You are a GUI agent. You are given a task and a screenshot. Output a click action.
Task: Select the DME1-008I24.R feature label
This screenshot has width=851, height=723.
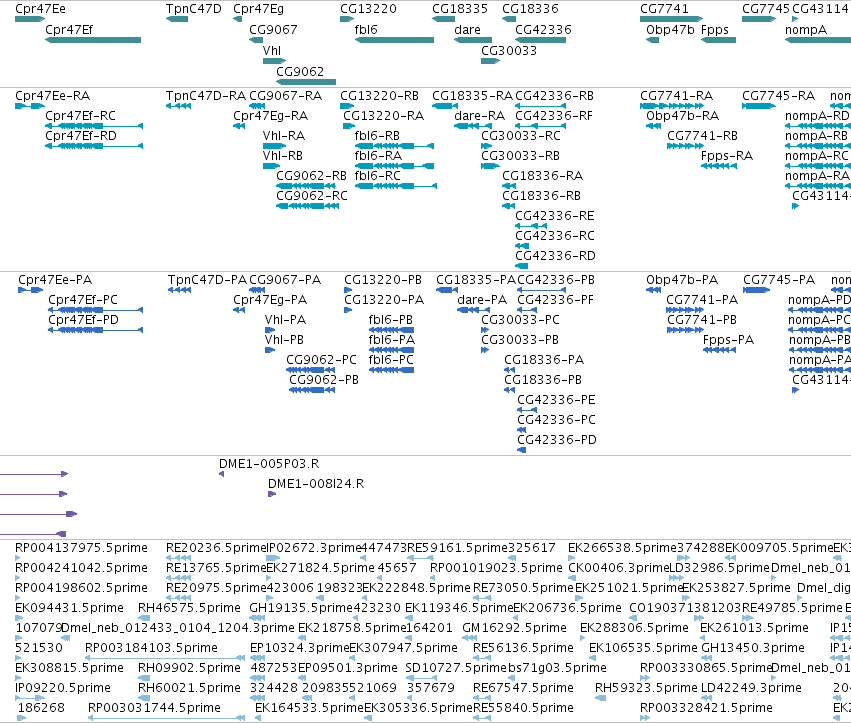point(316,484)
